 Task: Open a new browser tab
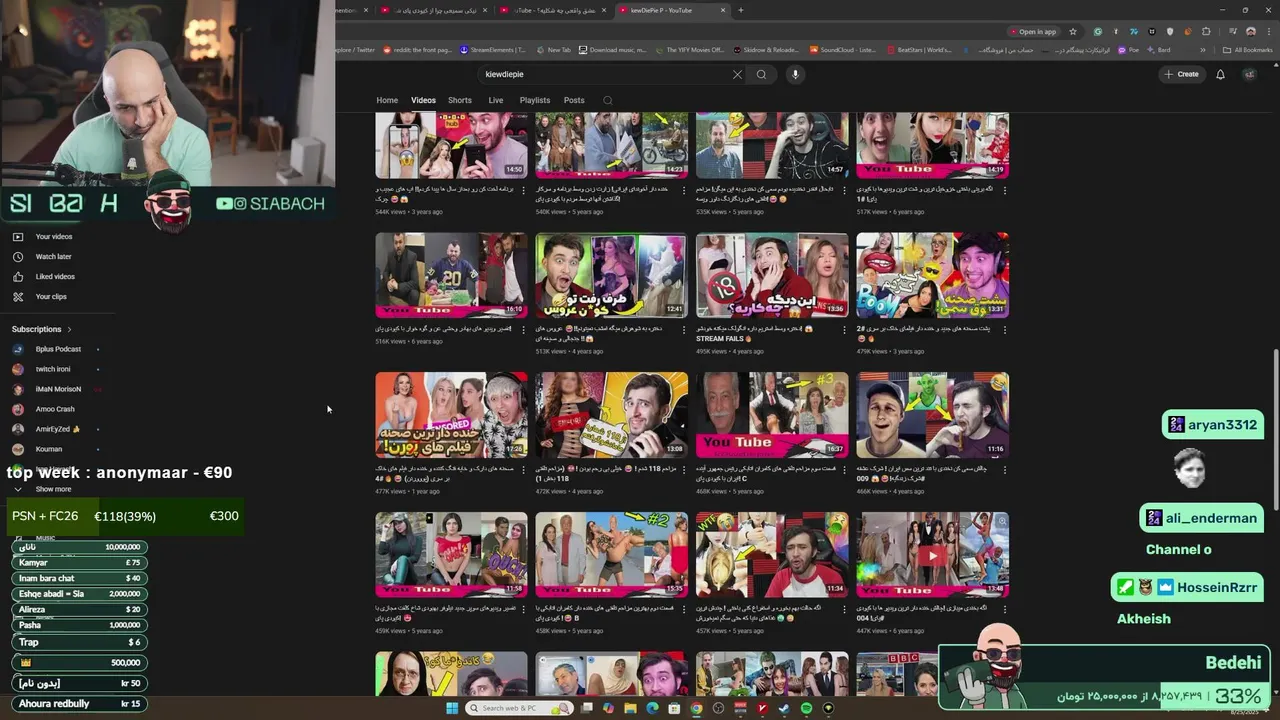740,10
